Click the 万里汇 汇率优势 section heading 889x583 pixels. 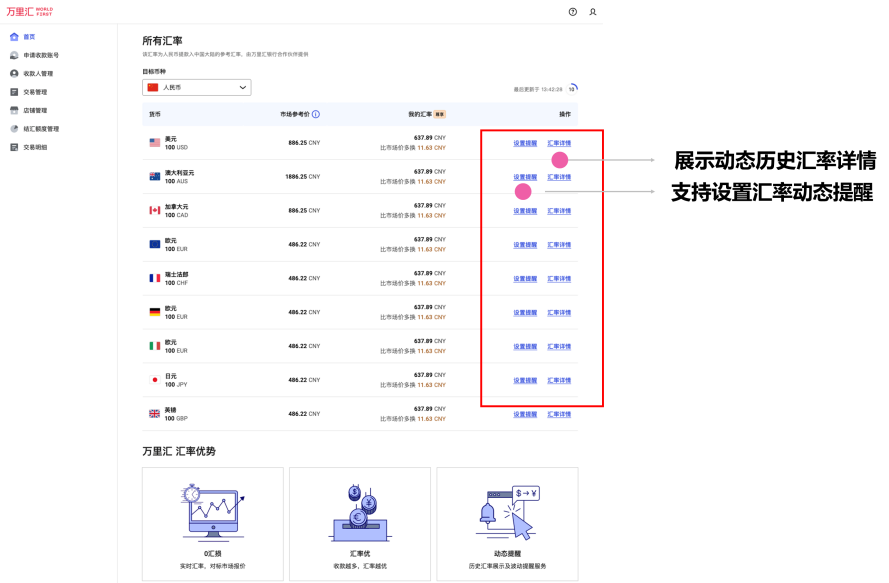pyautogui.click(x=179, y=451)
